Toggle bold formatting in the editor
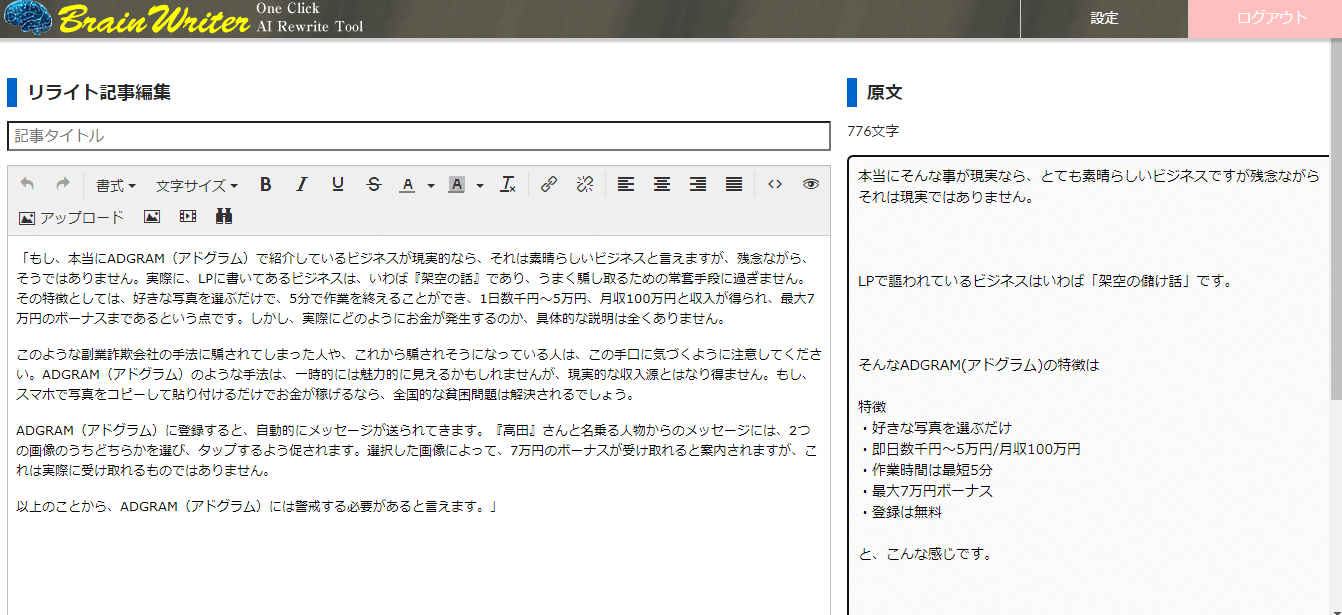 point(266,185)
